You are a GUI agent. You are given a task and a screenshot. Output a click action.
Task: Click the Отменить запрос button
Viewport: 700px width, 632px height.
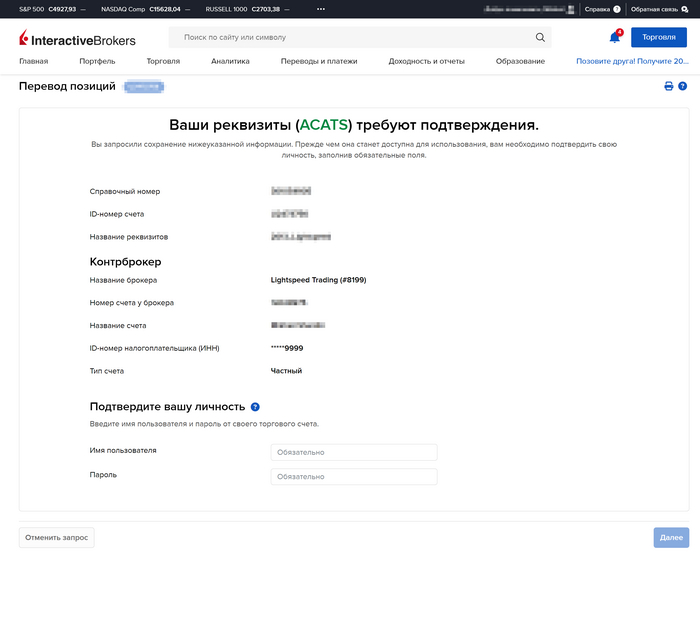[57, 538]
